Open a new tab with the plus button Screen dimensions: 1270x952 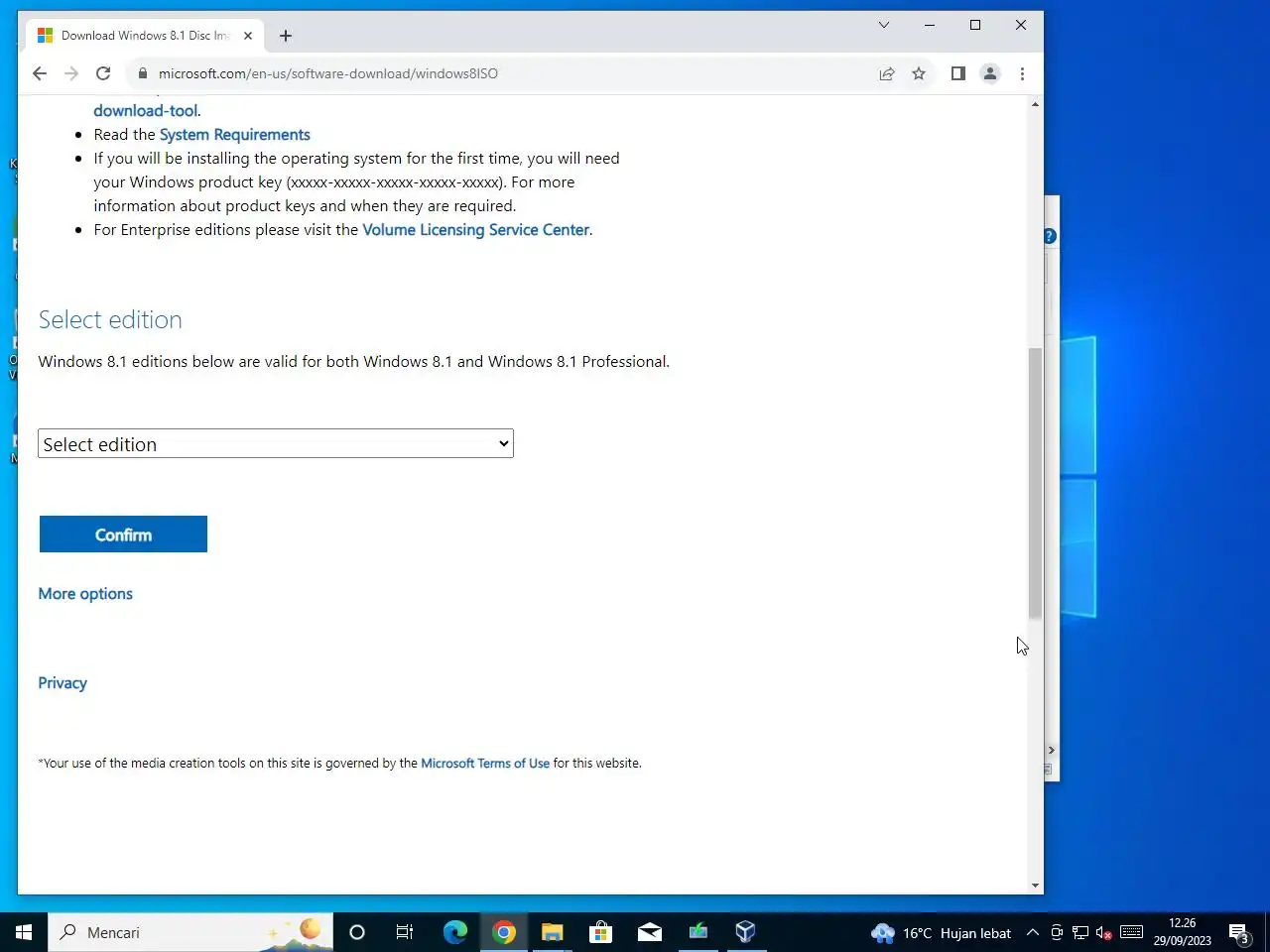286,36
